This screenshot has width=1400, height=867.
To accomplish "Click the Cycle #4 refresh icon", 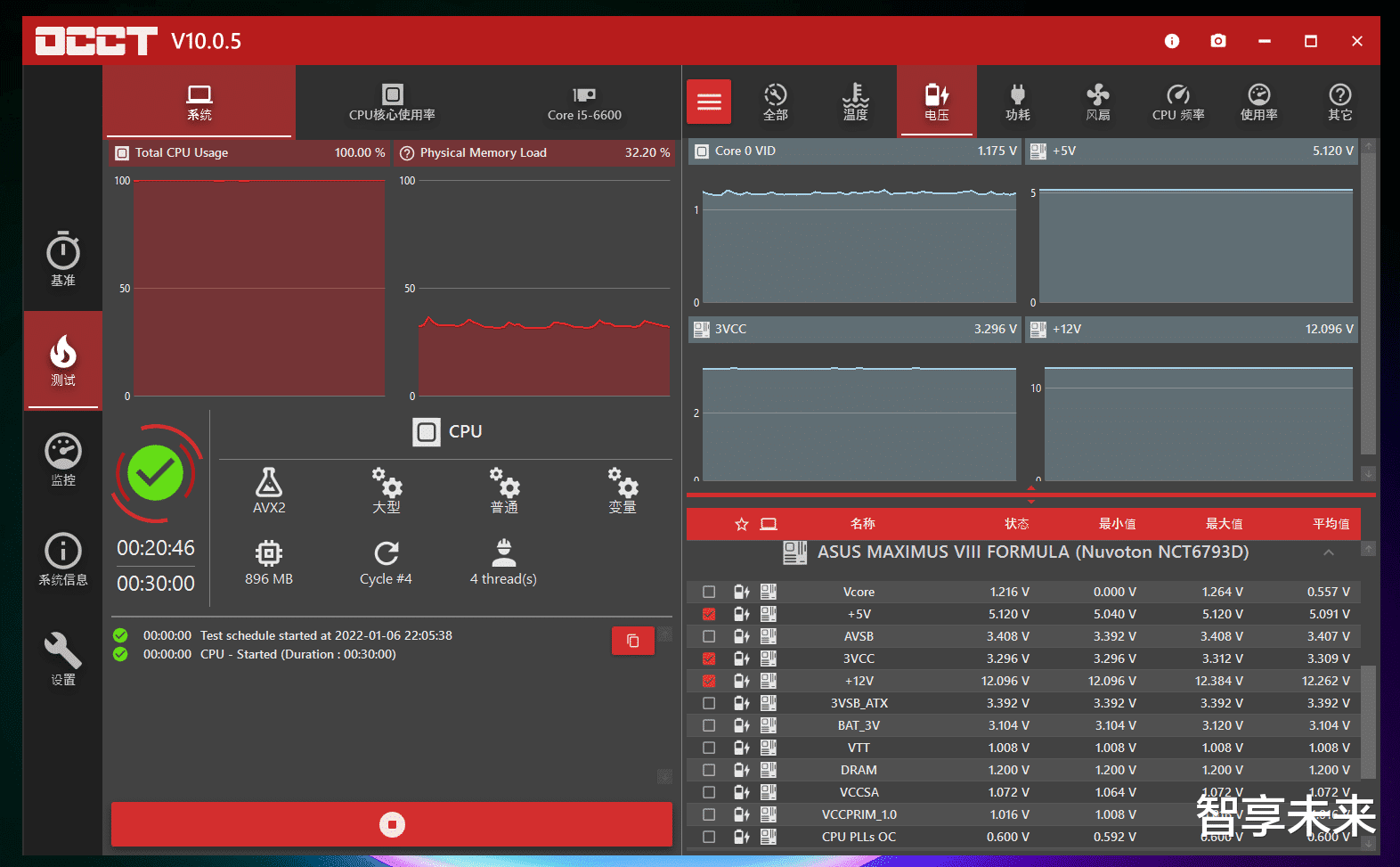I will (x=387, y=553).
